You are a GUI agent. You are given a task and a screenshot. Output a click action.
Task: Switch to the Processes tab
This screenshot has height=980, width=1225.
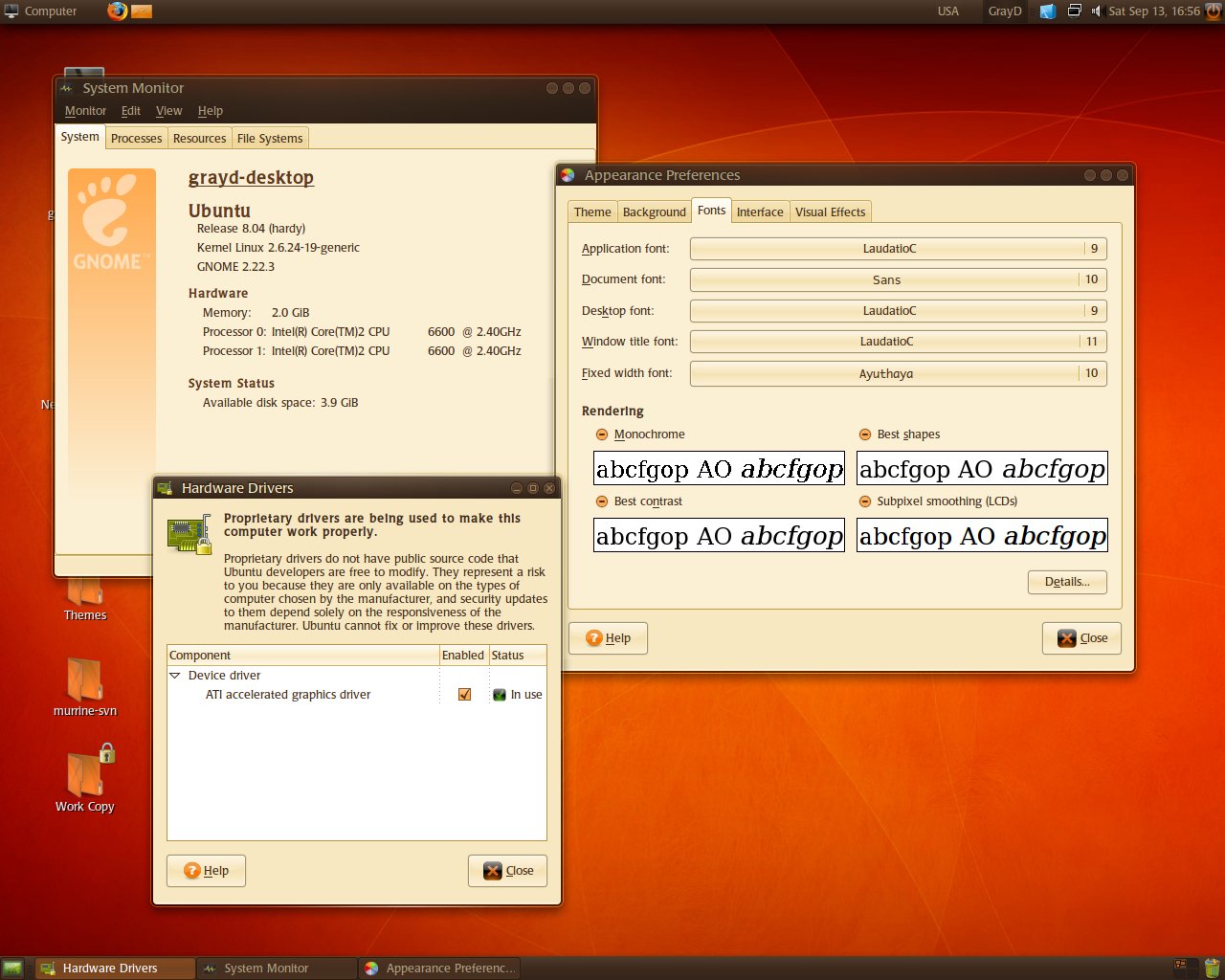(137, 139)
